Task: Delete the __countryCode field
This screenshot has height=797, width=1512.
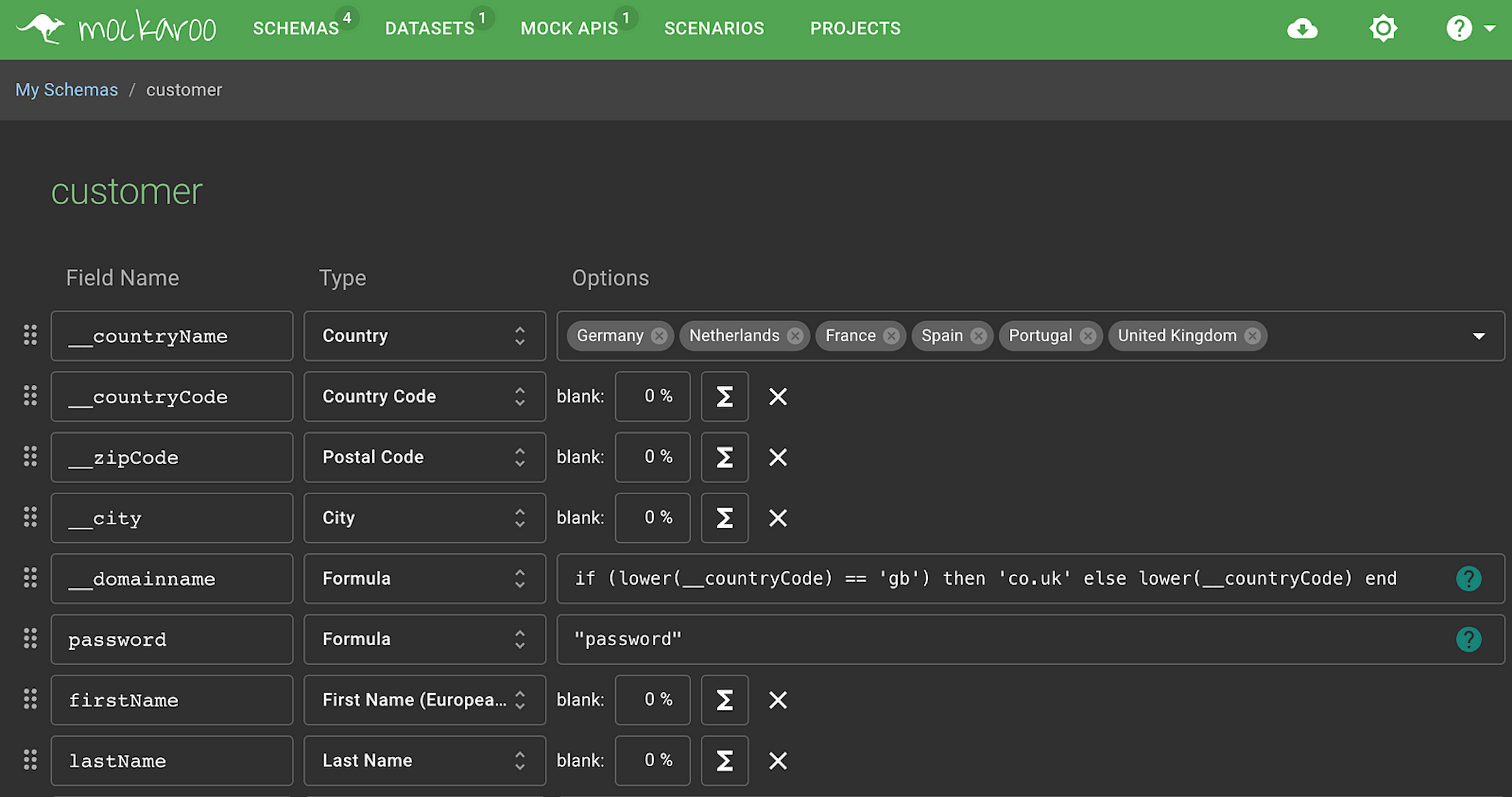Action: 778,396
